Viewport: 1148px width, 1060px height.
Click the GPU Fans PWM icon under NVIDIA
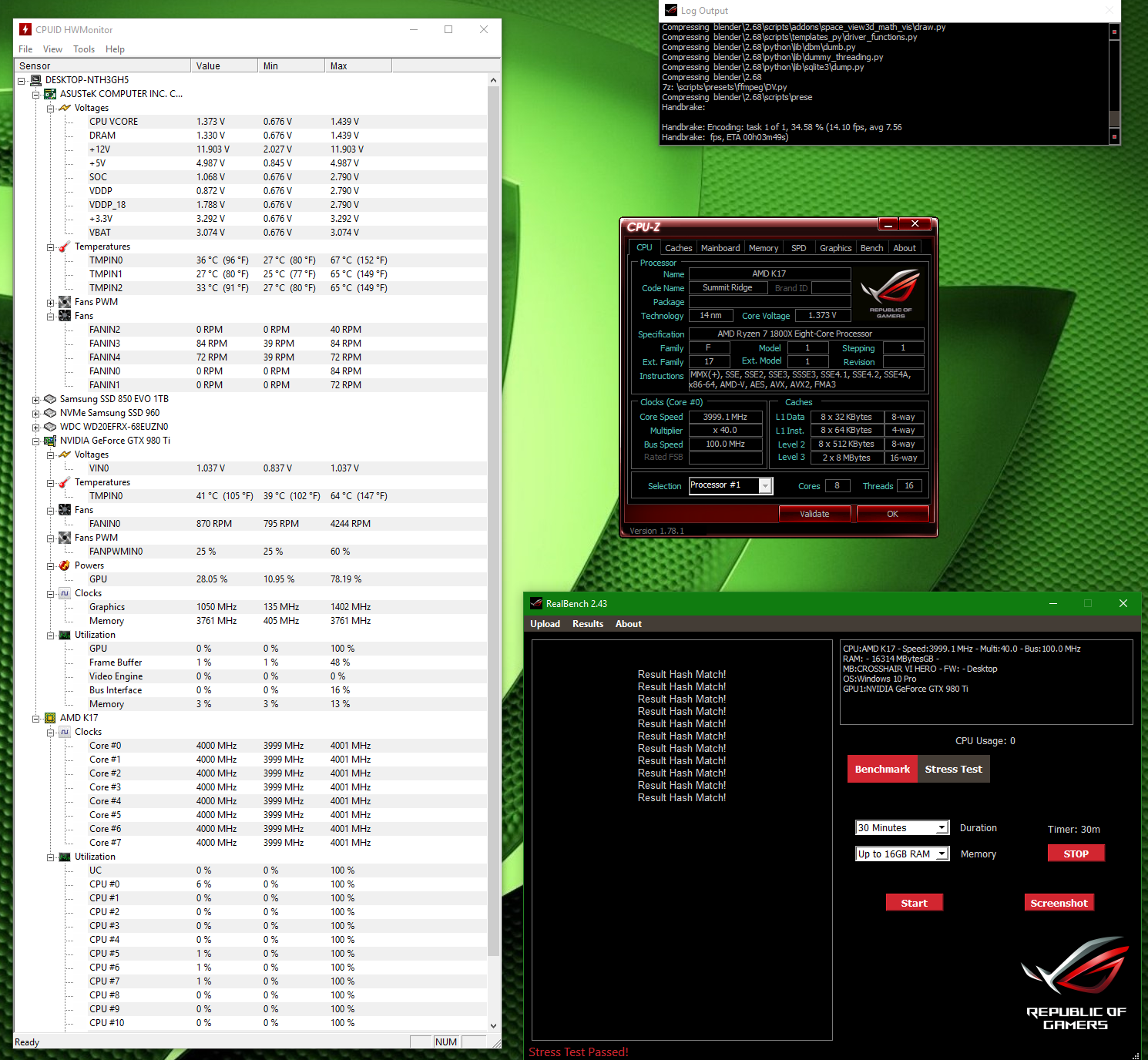pyautogui.click(x=65, y=538)
